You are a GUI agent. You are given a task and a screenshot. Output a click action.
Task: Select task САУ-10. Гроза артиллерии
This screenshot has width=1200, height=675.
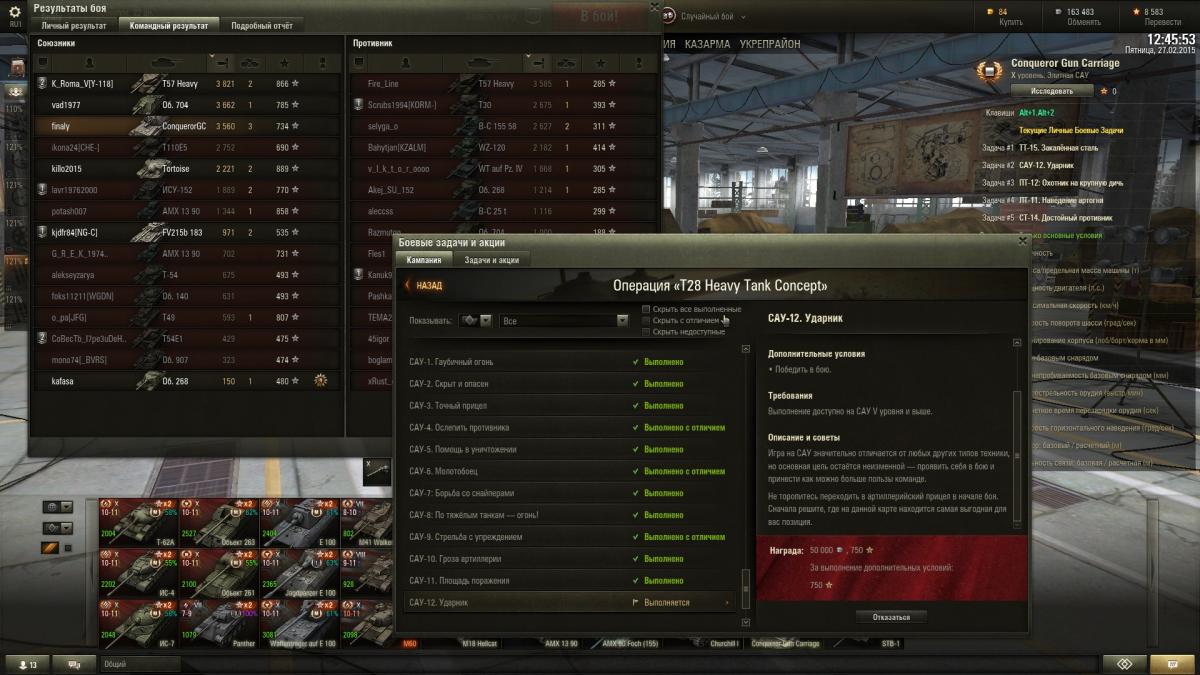point(571,558)
